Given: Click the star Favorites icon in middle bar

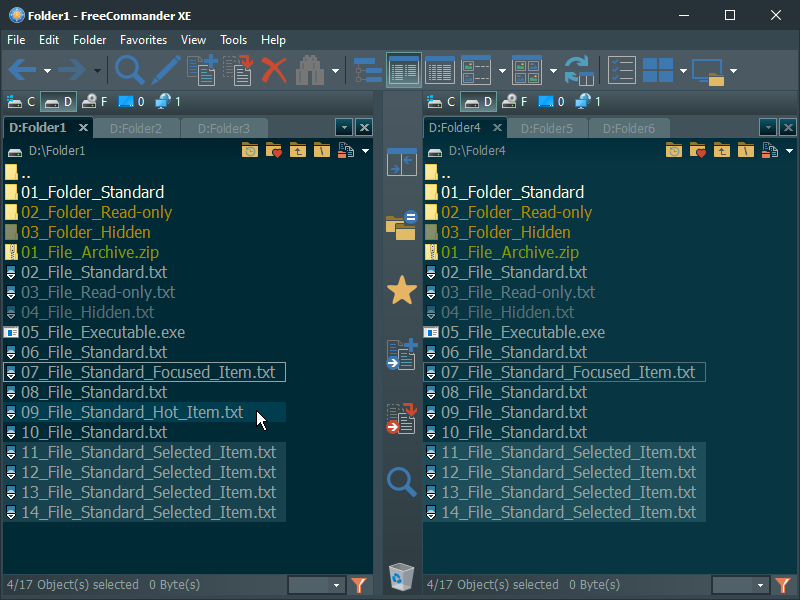Looking at the screenshot, I should (401, 291).
